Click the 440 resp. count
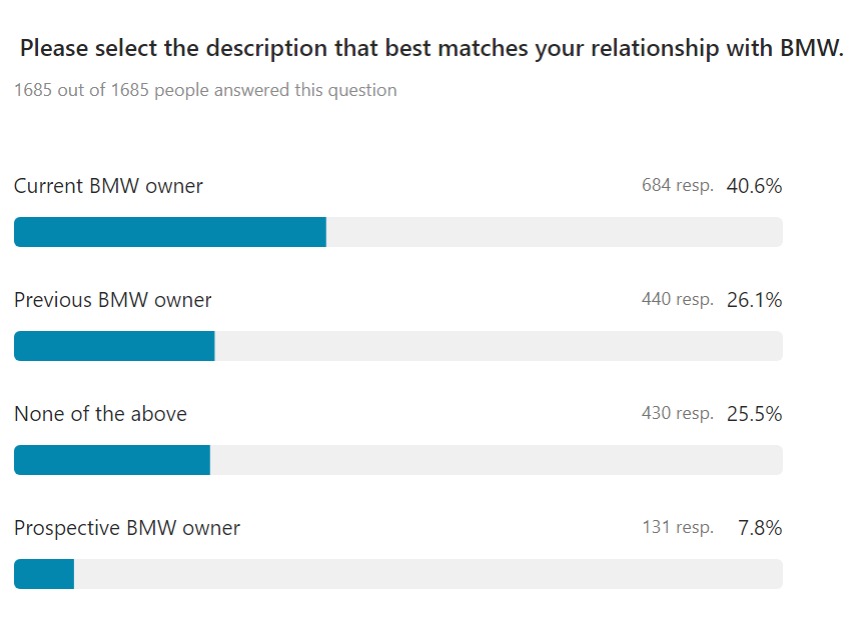 (x=677, y=300)
